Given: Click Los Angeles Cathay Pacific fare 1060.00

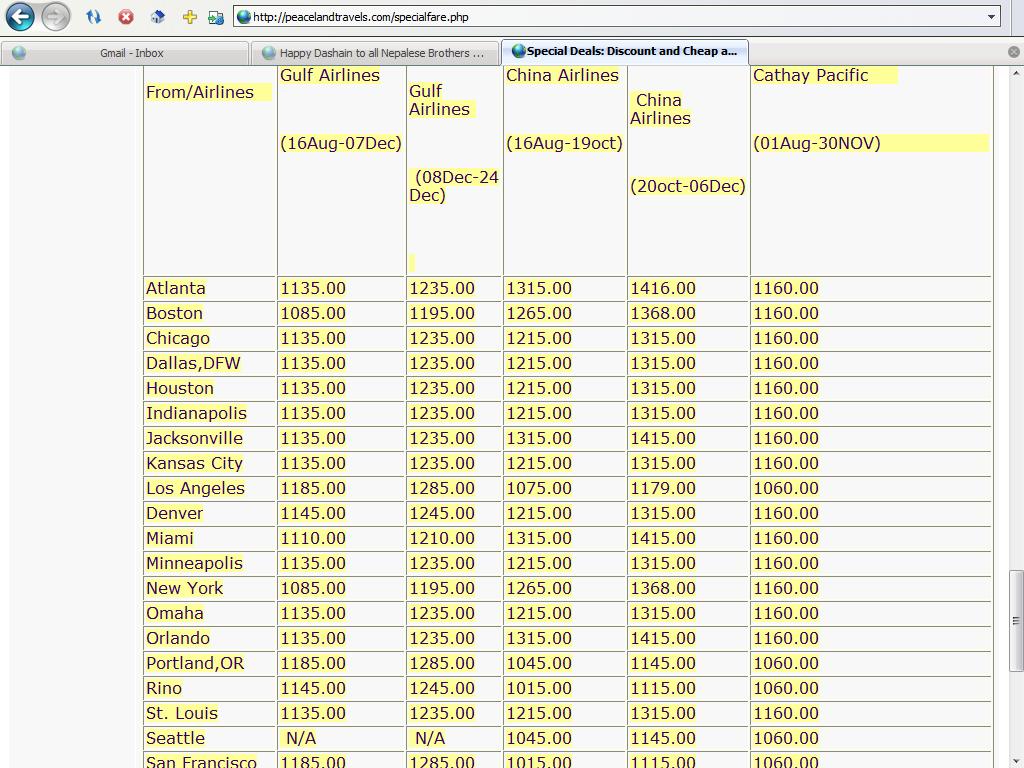Looking at the screenshot, I should [x=786, y=488].
